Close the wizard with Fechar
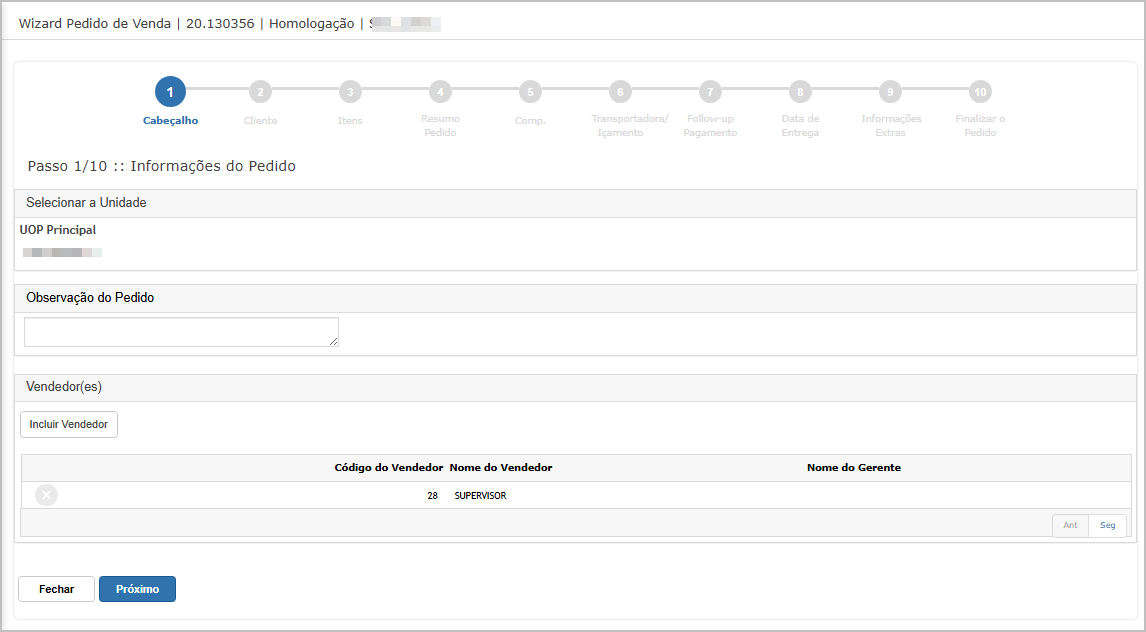1146x632 pixels. coord(57,589)
